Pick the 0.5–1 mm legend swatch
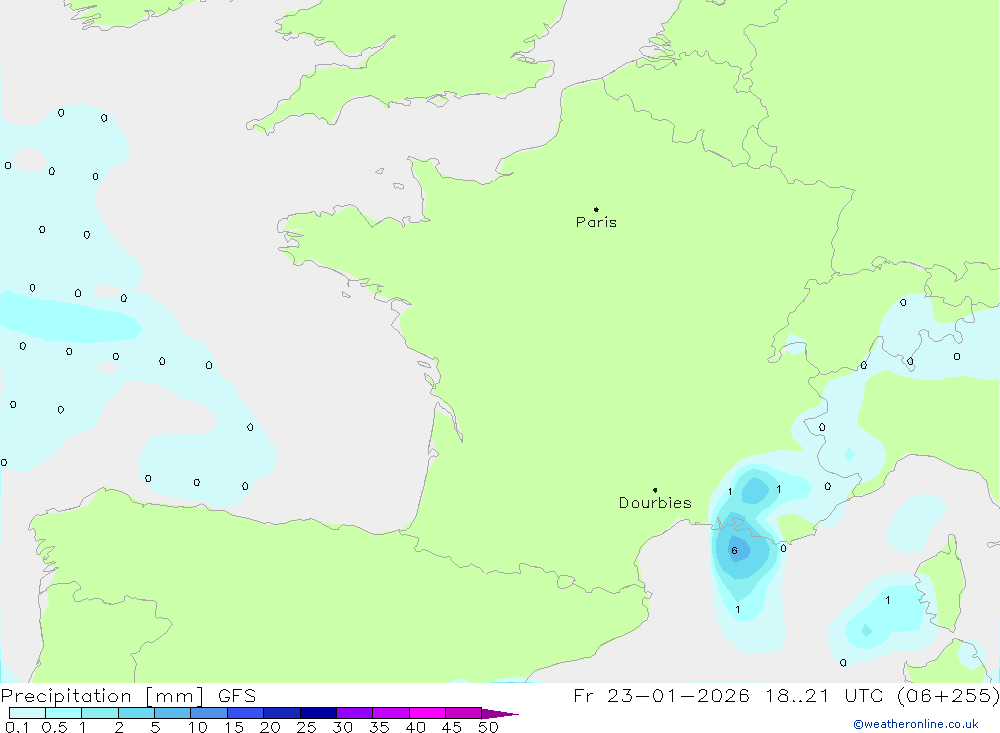The image size is (1000, 733). 64,713
